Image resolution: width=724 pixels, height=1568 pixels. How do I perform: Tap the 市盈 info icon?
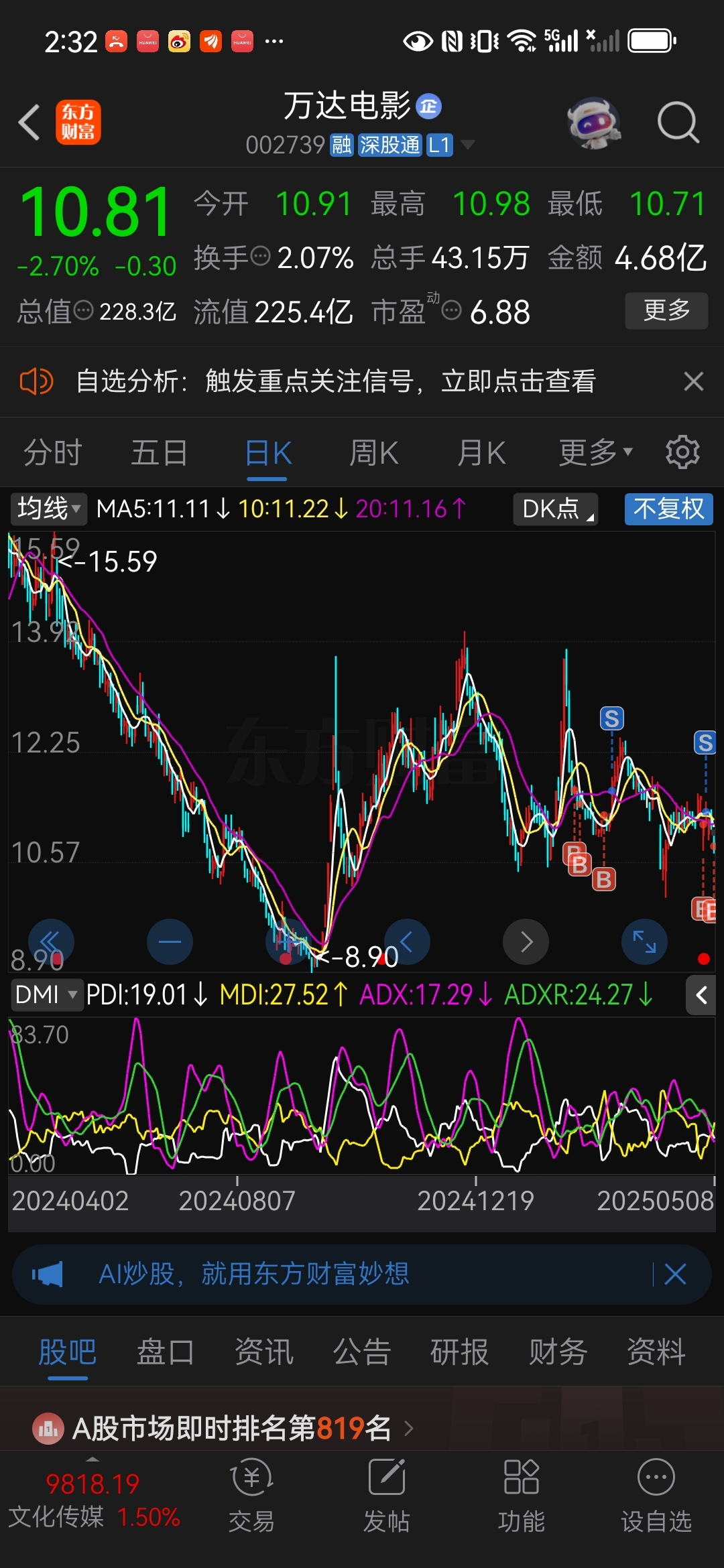coord(452,311)
